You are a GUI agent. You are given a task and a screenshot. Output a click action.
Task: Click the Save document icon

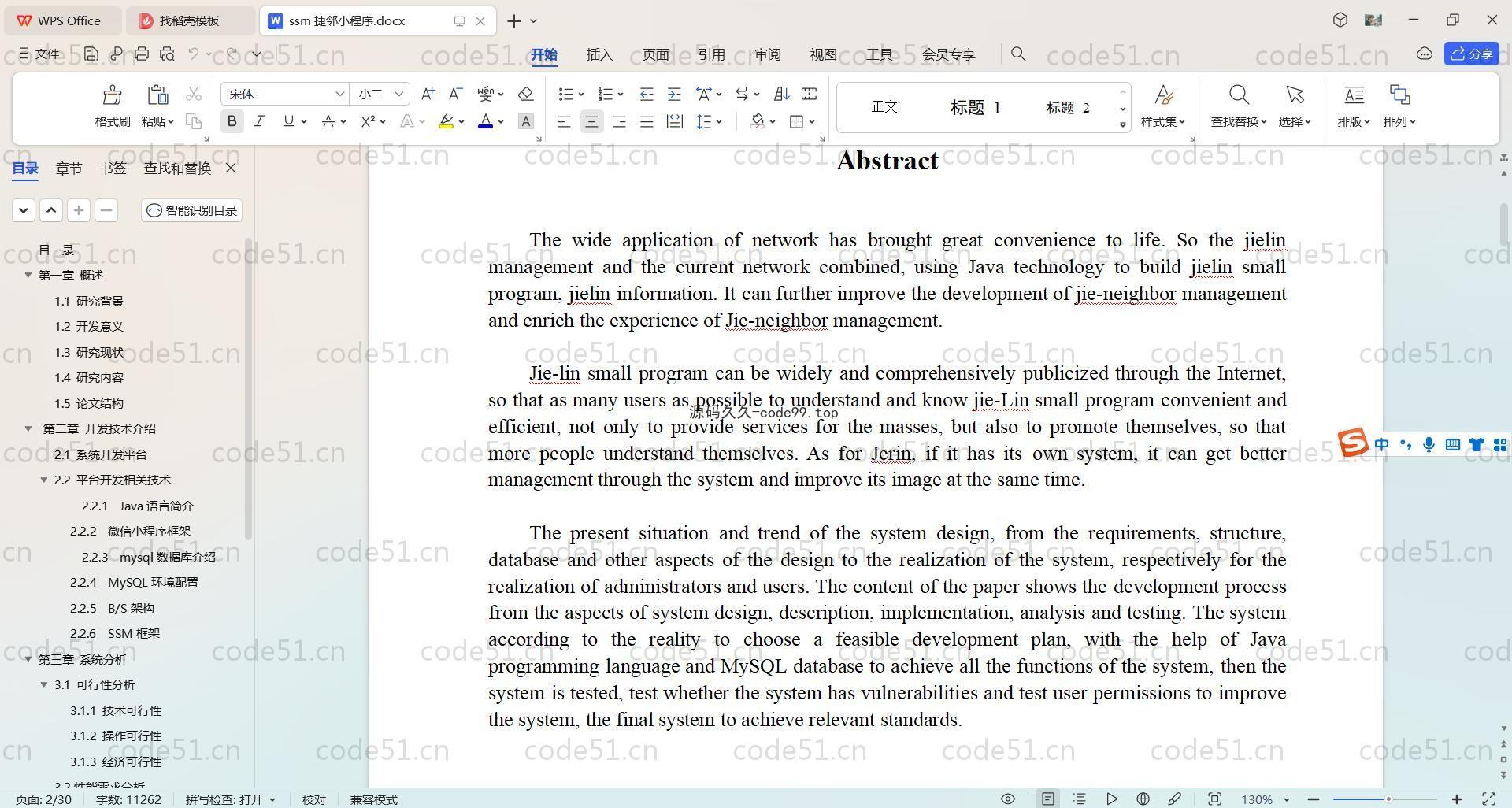coord(91,54)
